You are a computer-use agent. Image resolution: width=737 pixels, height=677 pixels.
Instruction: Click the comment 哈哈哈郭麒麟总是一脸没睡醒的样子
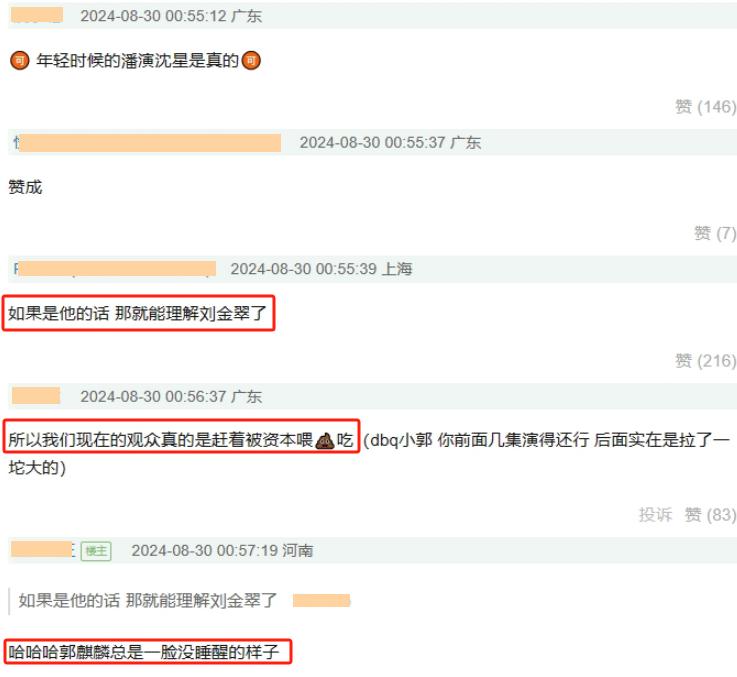[x=144, y=652]
